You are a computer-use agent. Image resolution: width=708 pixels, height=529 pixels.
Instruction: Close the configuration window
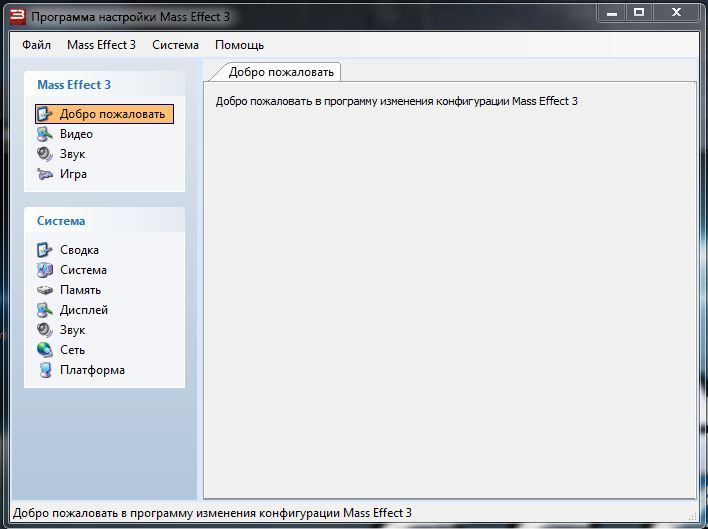coord(676,13)
